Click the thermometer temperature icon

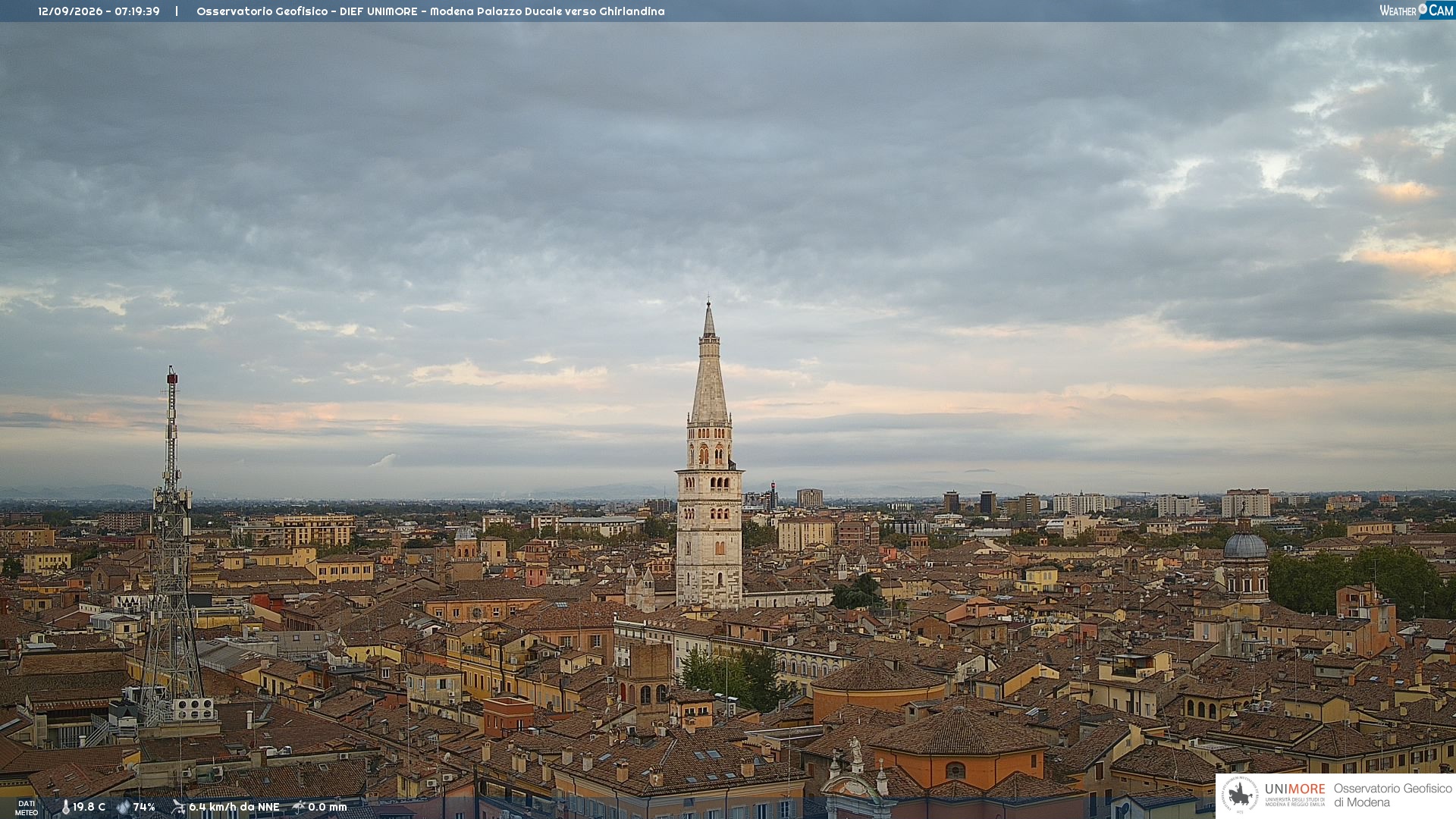65,807
